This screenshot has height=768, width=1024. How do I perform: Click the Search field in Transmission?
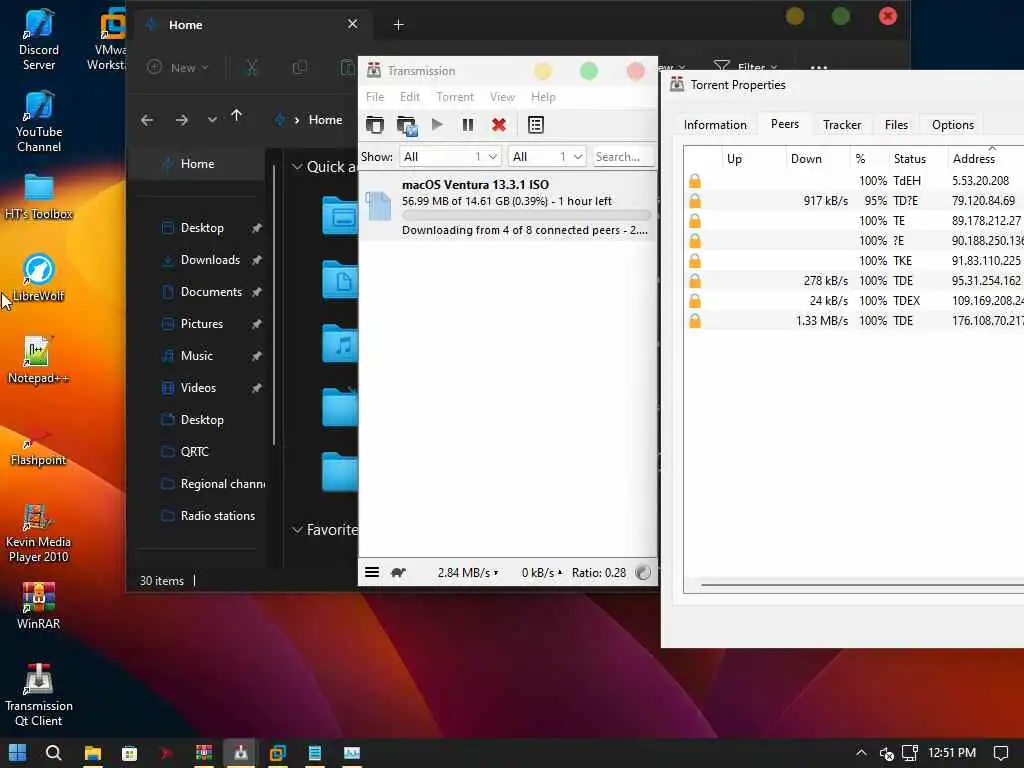coord(622,157)
